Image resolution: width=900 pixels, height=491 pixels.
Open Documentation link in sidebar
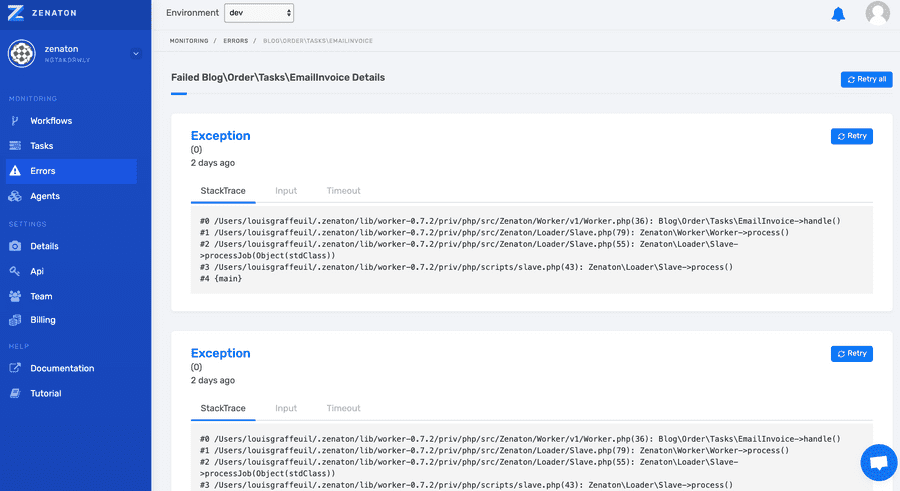[x=62, y=368]
